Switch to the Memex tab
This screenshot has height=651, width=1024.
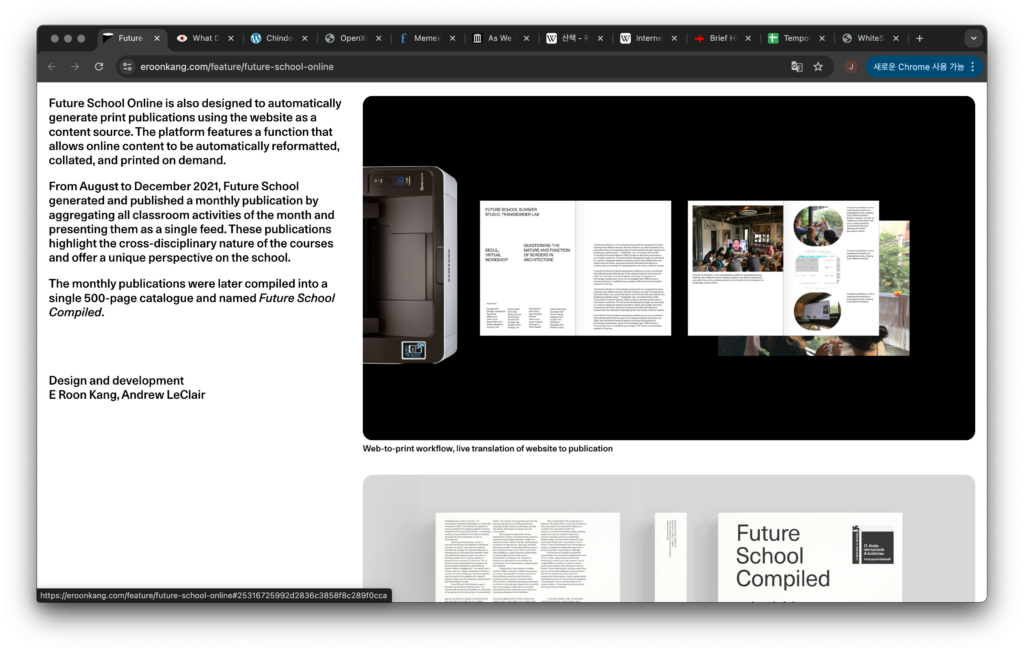[x=421, y=38]
